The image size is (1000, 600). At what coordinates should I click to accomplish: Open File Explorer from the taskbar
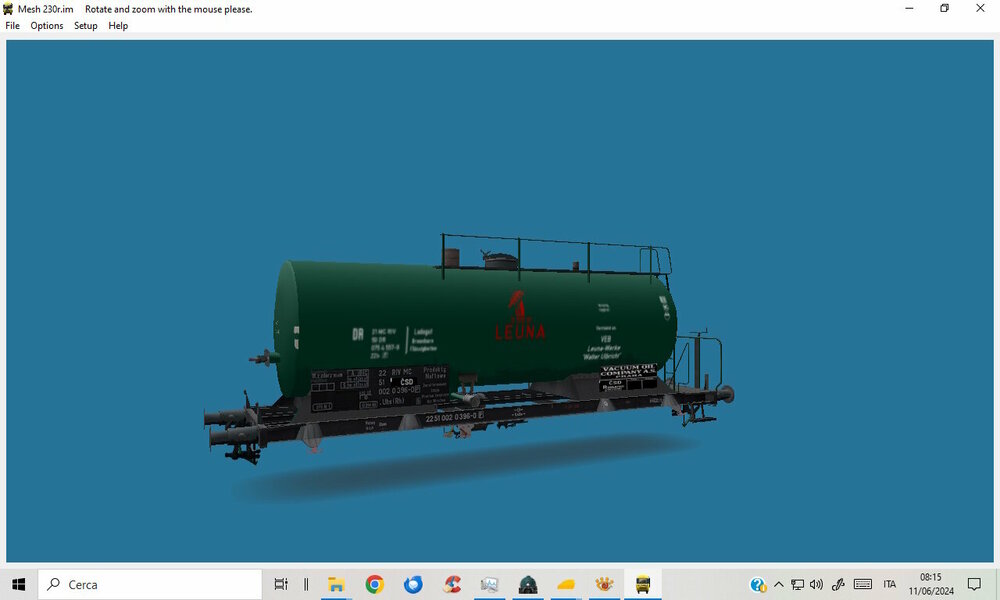pyautogui.click(x=336, y=584)
